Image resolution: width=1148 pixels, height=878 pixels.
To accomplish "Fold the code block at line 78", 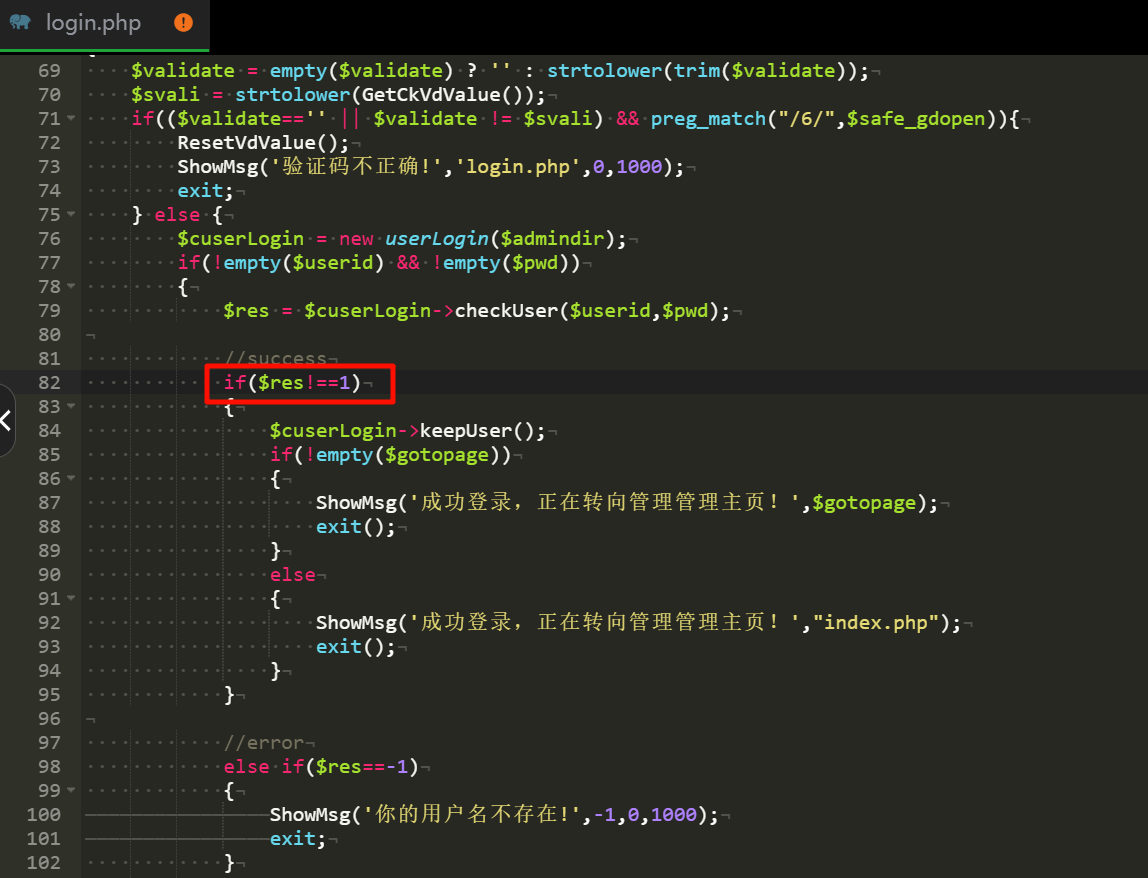I will click(71, 287).
